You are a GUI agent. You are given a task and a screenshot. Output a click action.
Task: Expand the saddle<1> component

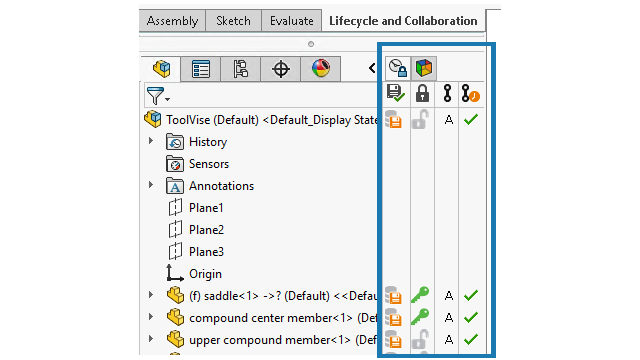point(151,295)
